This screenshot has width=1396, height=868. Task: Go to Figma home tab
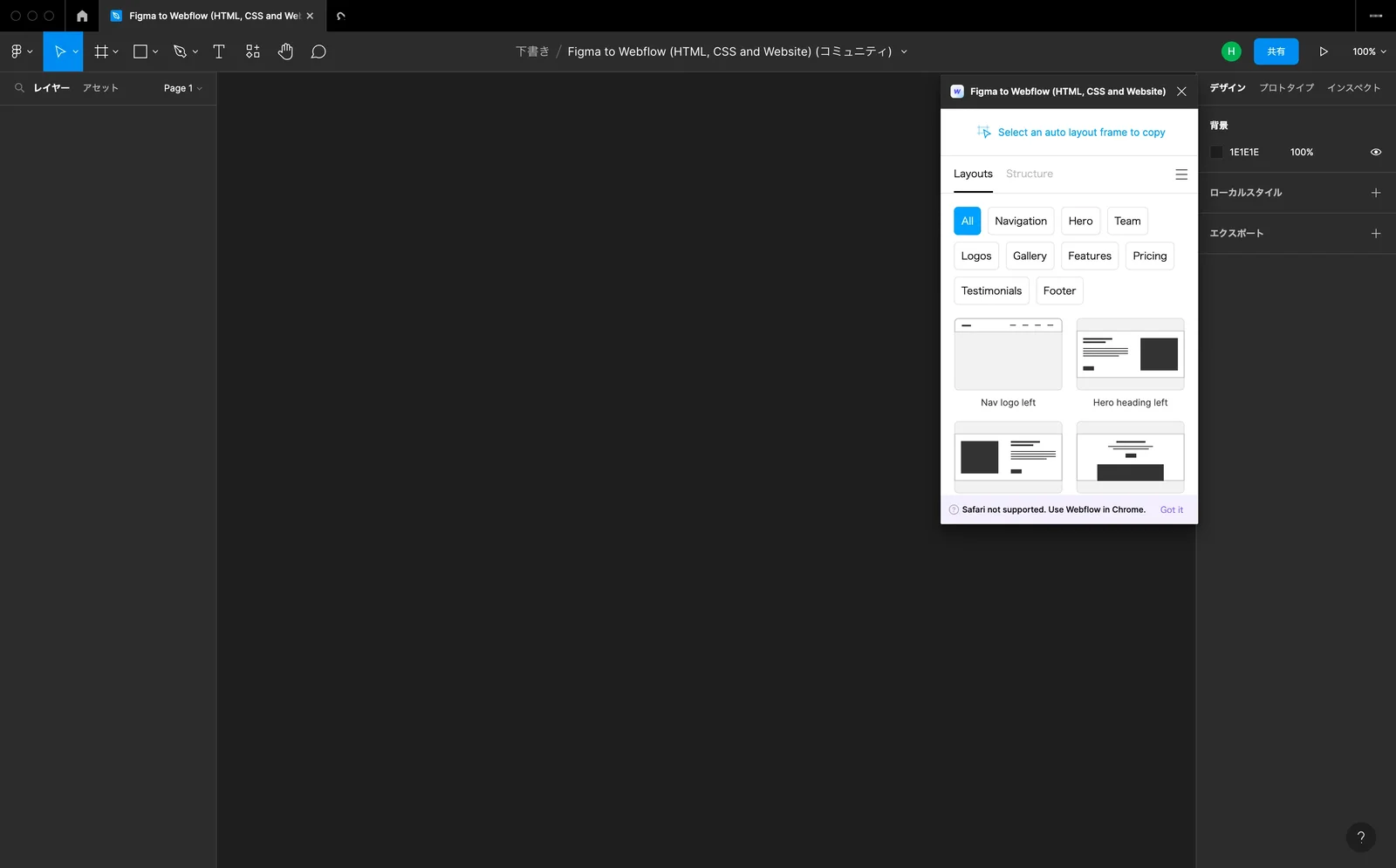pos(82,16)
